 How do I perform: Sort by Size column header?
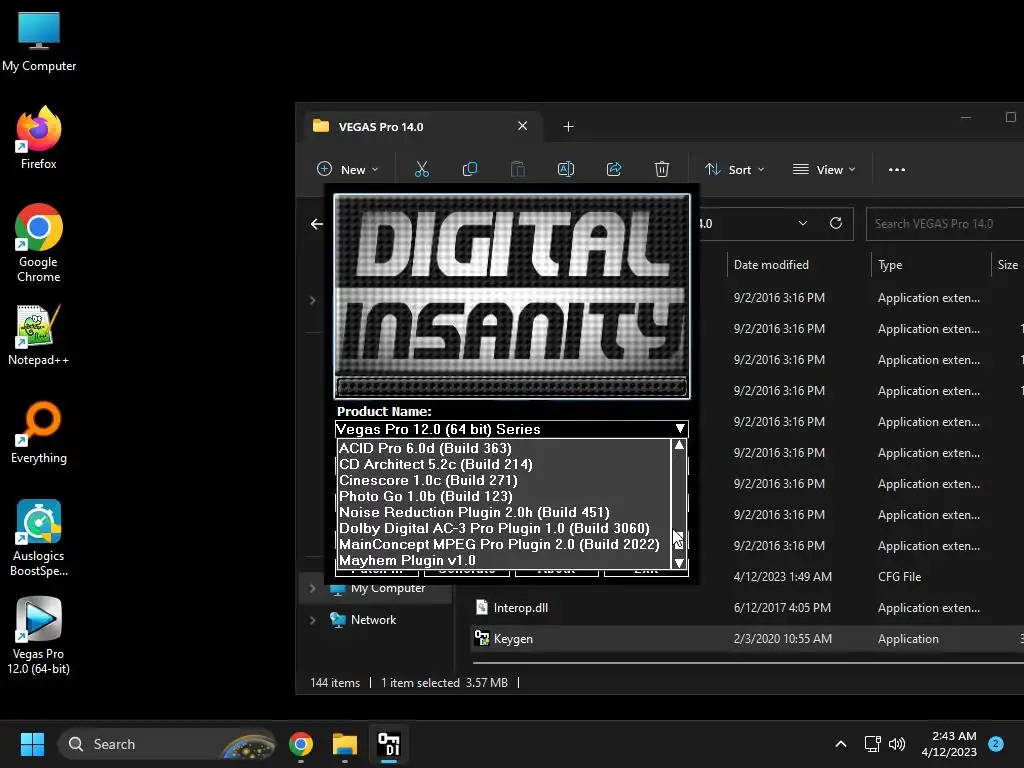point(1008,264)
